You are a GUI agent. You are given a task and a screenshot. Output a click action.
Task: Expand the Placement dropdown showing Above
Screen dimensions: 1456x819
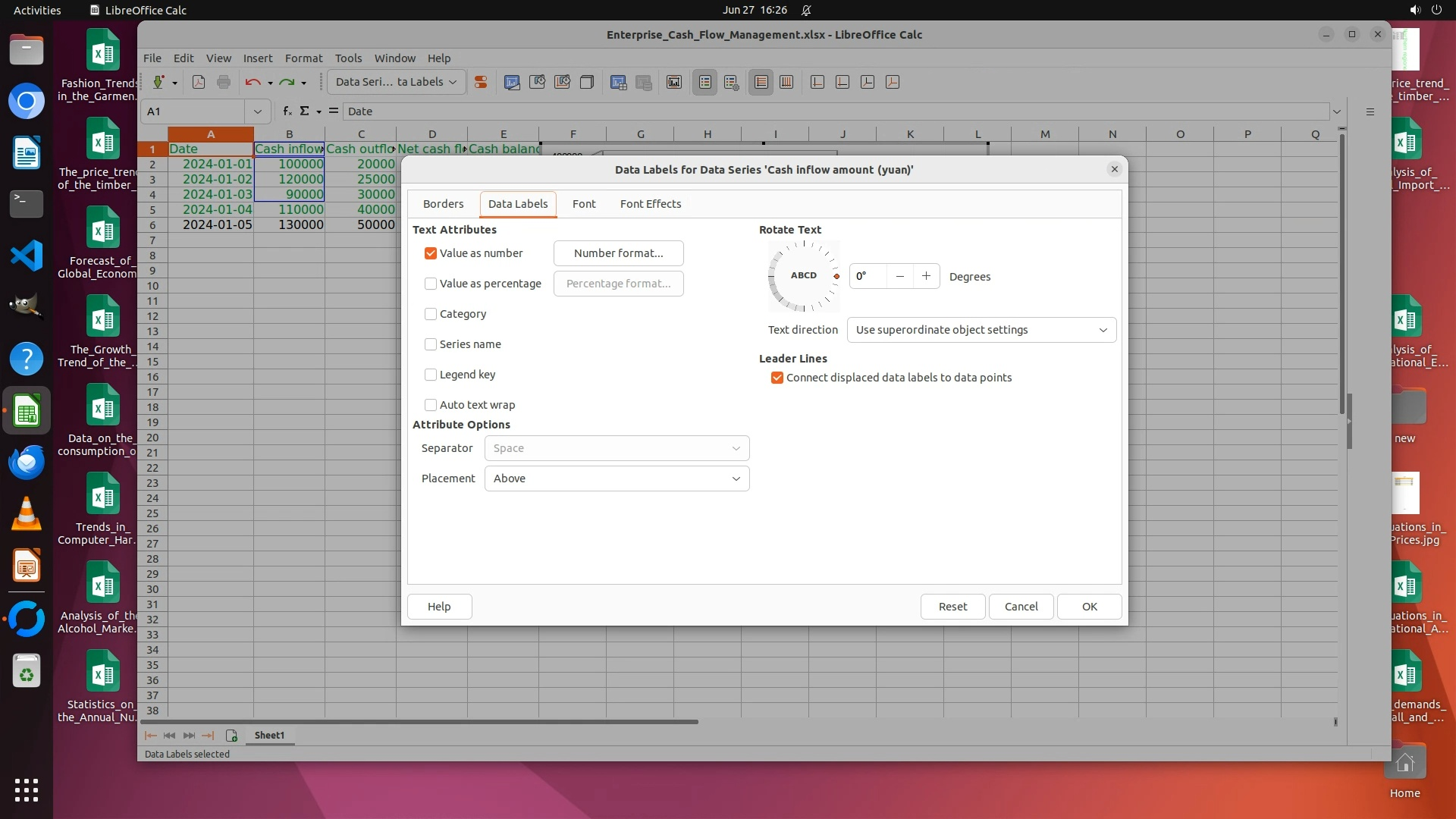(617, 479)
